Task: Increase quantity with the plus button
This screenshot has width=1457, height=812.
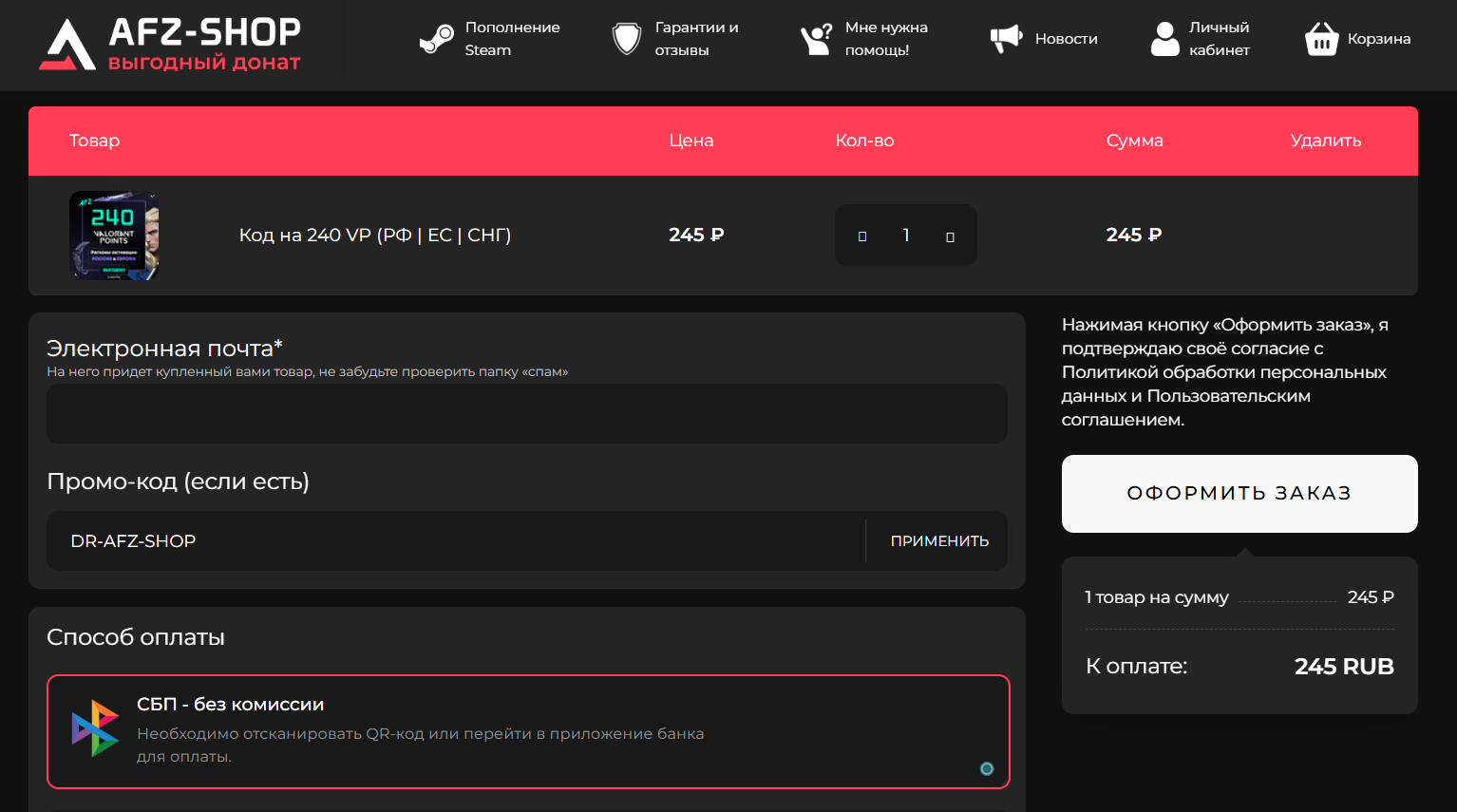Action: coord(950,236)
